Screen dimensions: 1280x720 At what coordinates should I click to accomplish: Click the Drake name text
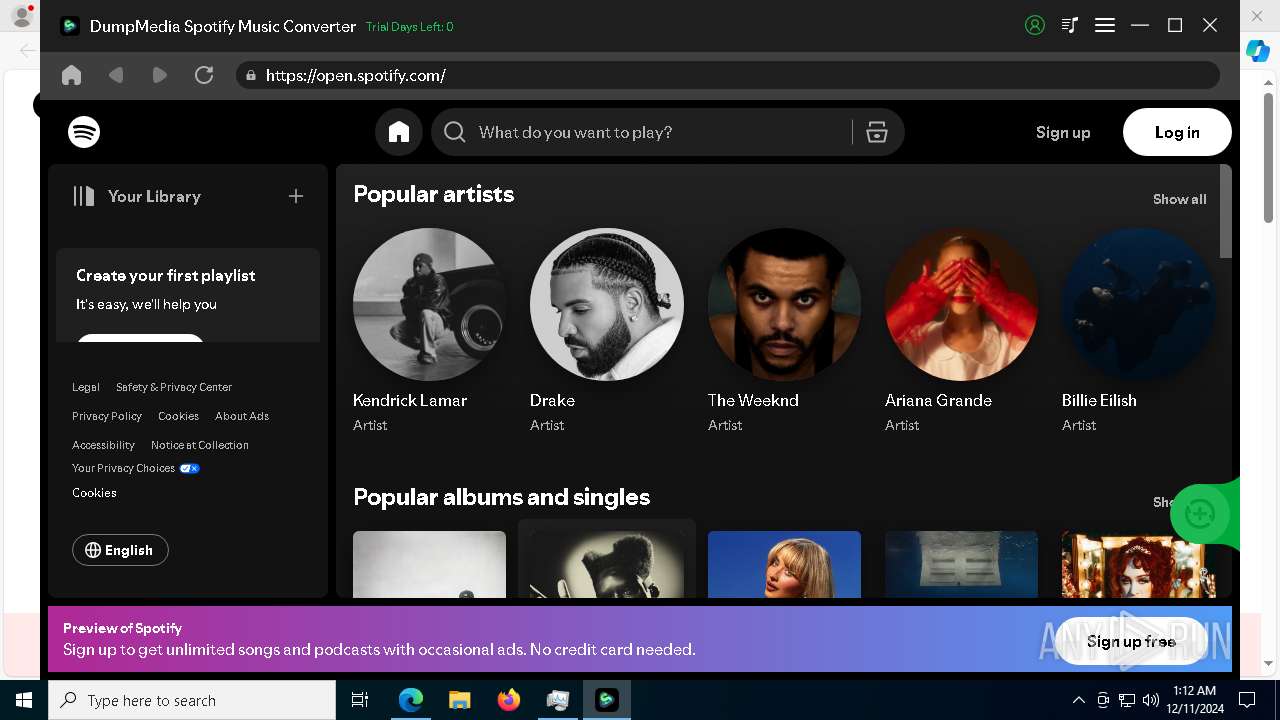[552, 400]
